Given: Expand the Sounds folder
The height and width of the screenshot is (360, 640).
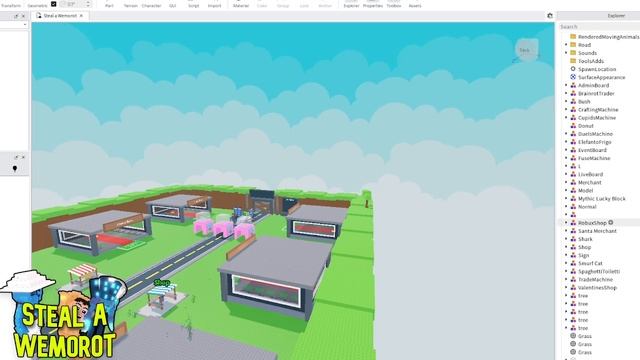Looking at the screenshot, I should click(566, 53).
